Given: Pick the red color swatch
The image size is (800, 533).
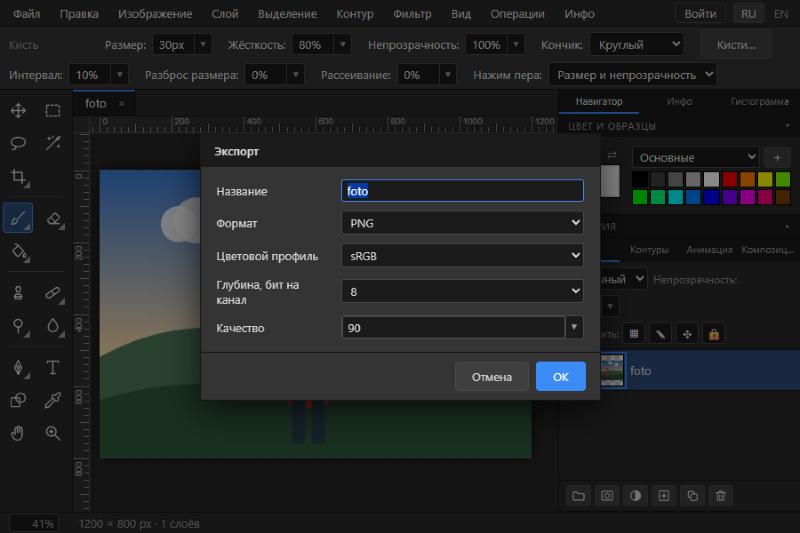Looking at the screenshot, I should coord(730,179).
